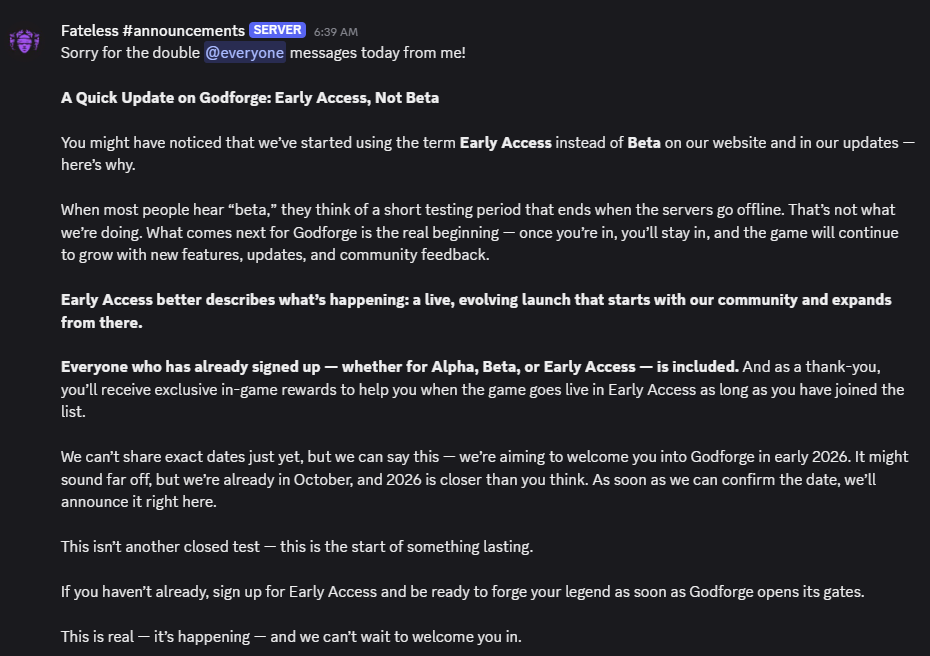This screenshot has height=656, width=930.
Task: Click the "You might have noticed" sentence start
Action: (130, 143)
